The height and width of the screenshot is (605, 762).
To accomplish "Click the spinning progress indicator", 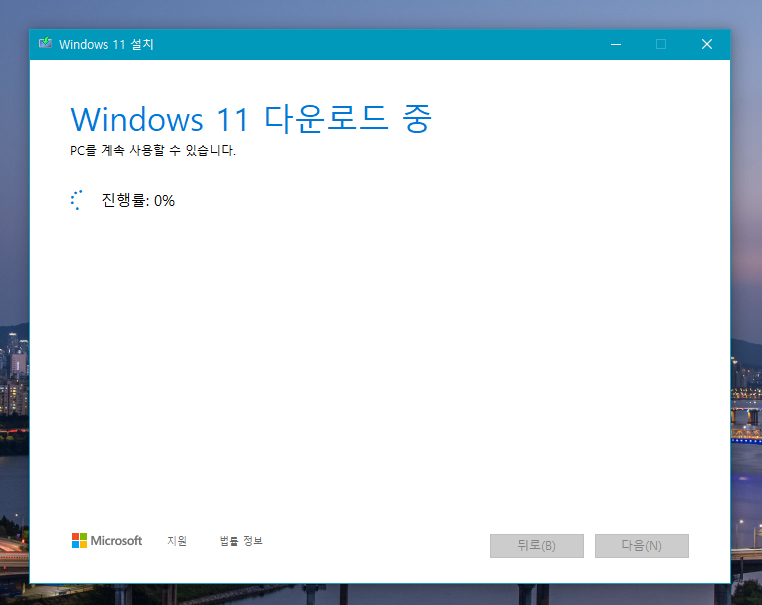I will (x=77, y=200).
